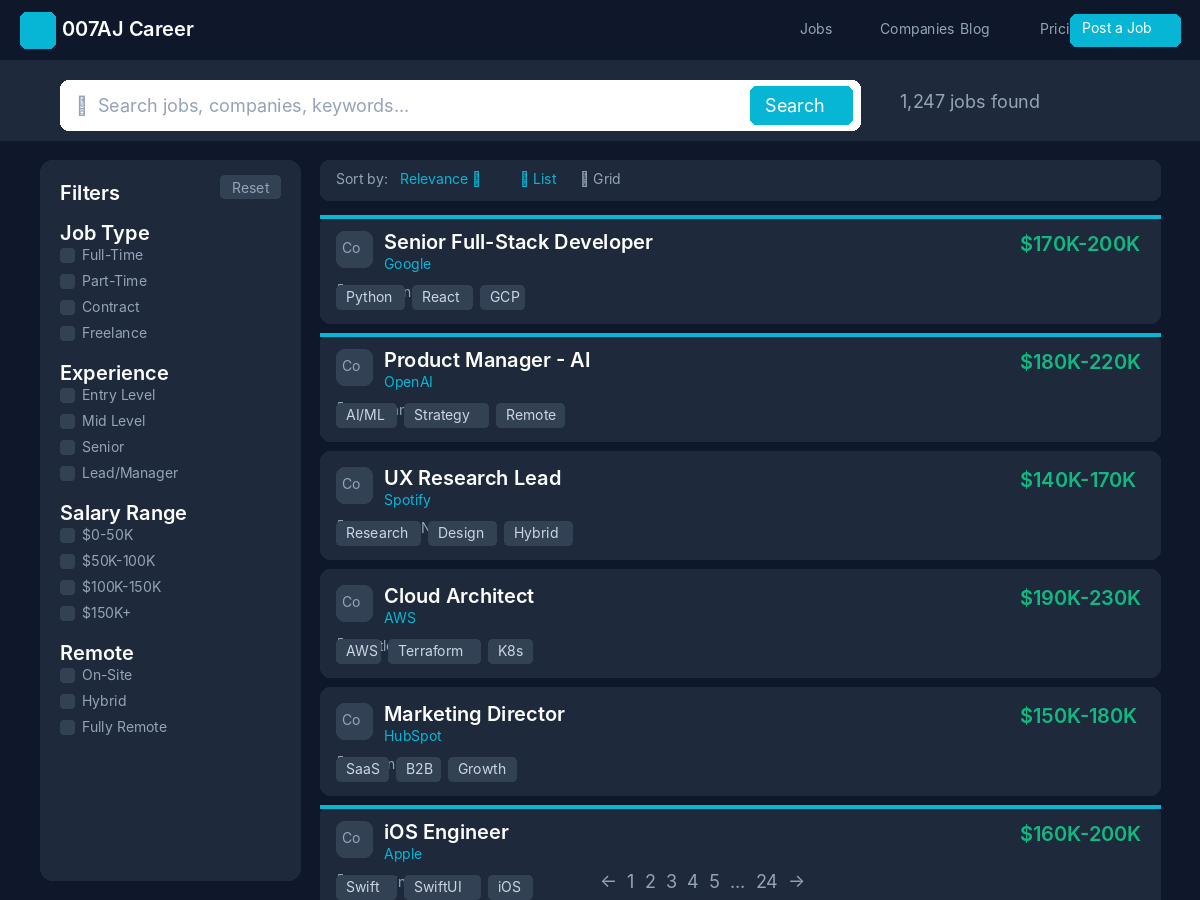Enable the Hybrid remote filter checkbox
This screenshot has height=900, width=1200.
point(67,701)
